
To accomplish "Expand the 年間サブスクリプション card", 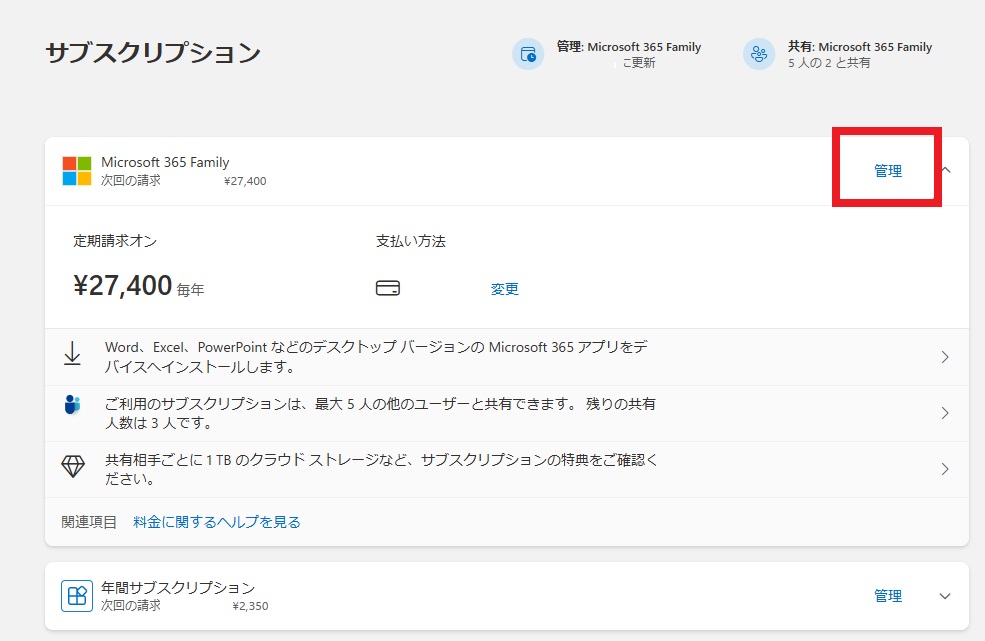I will (946, 596).
